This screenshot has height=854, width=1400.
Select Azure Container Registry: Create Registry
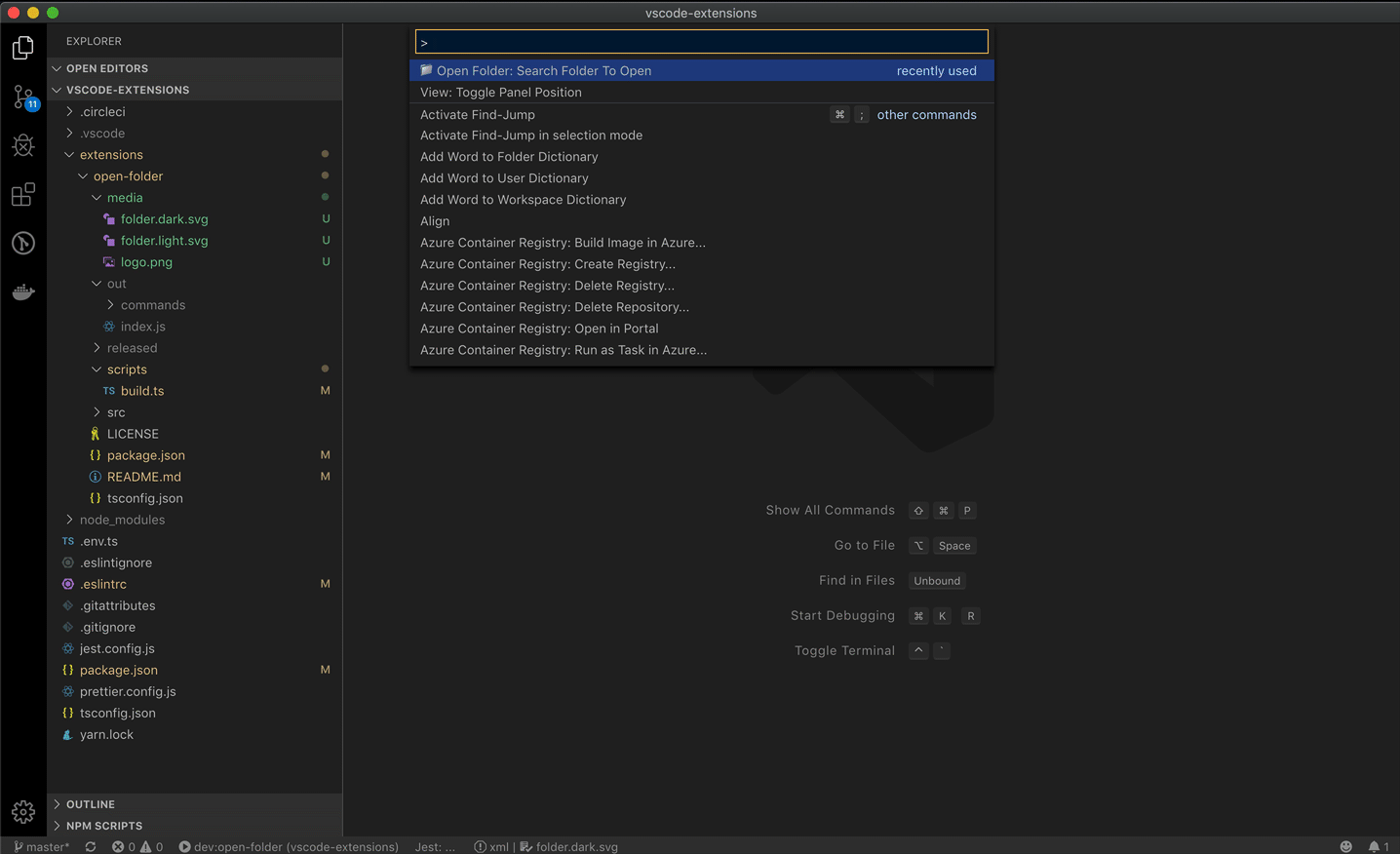click(702, 264)
